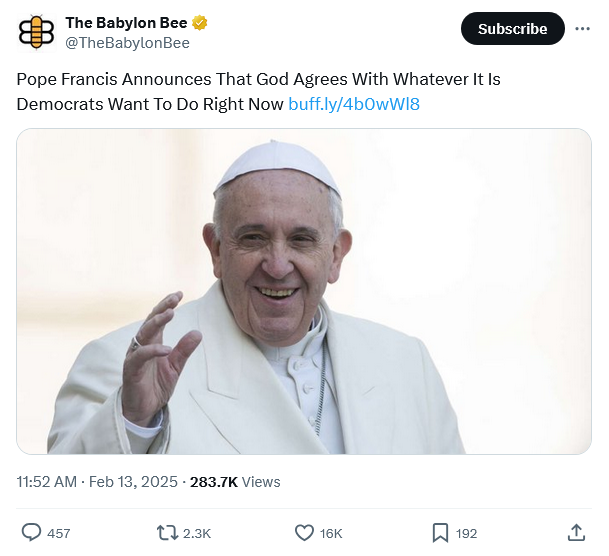Viewport: 609px width, 556px height.
Task: Open The Babylon Bee display name
Action: (x=125, y=22)
